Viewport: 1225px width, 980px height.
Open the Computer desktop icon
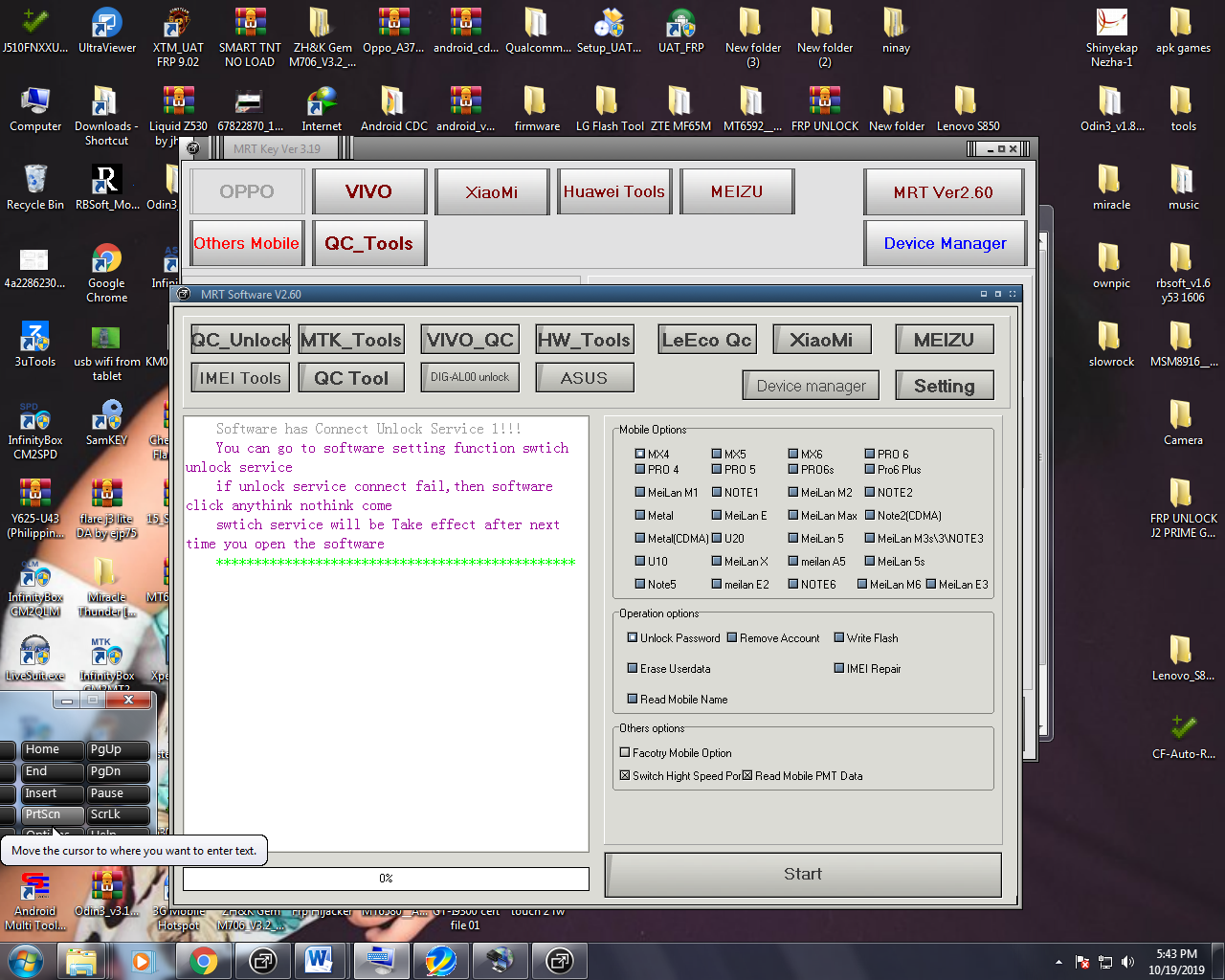coord(35,109)
